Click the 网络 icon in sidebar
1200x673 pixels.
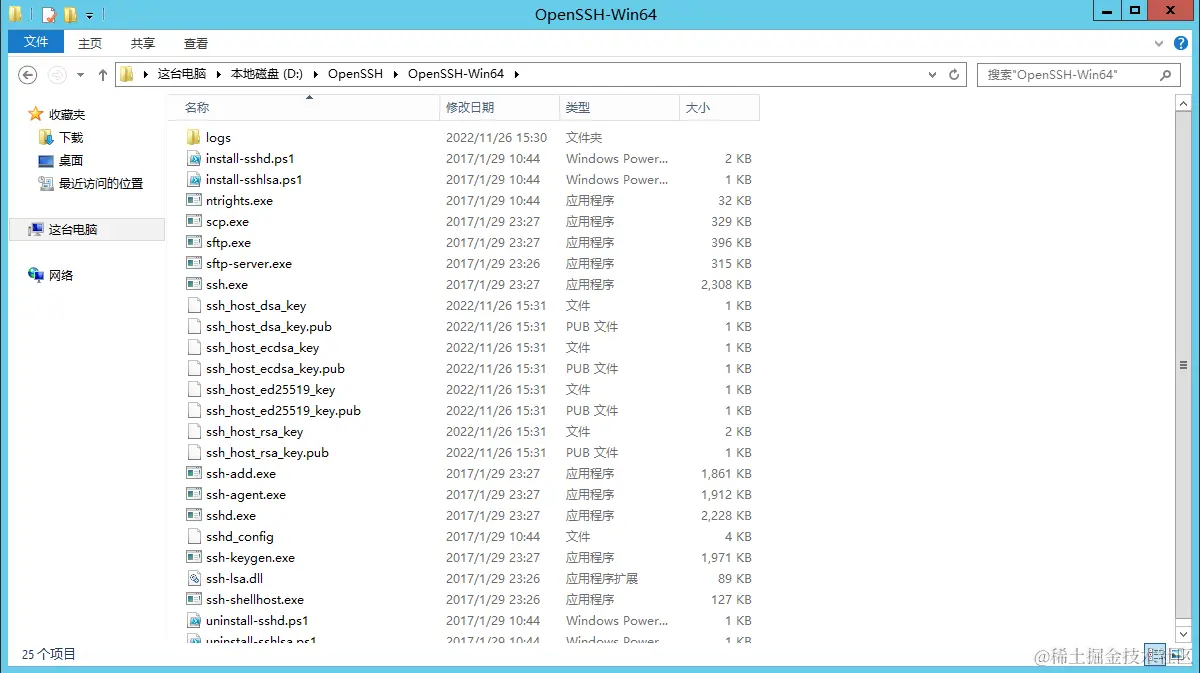[x=36, y=276]
